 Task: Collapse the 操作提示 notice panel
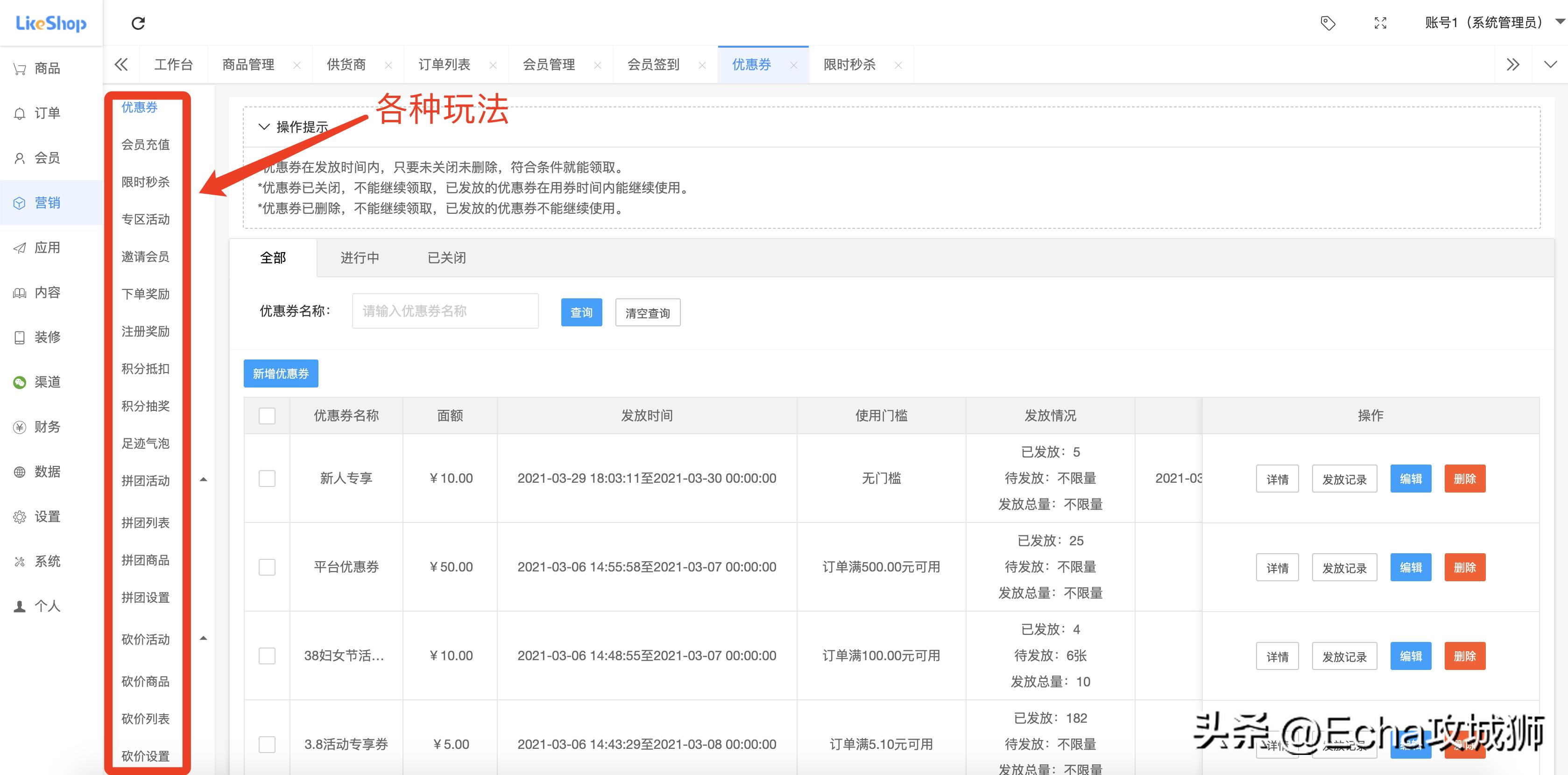tap(264, 127)
